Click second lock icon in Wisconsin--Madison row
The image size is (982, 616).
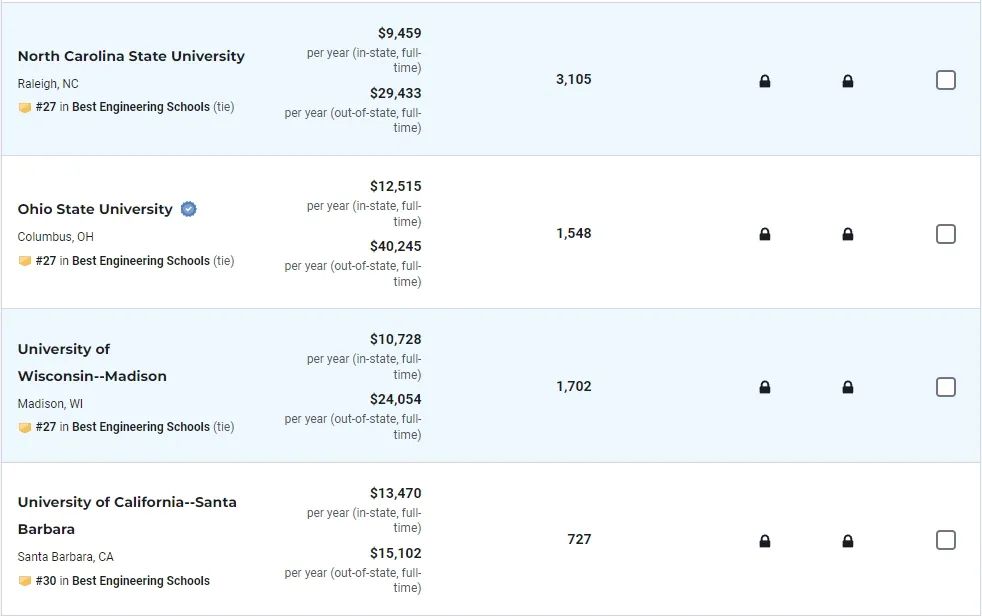pyautogui.click(x=847, y=388)
